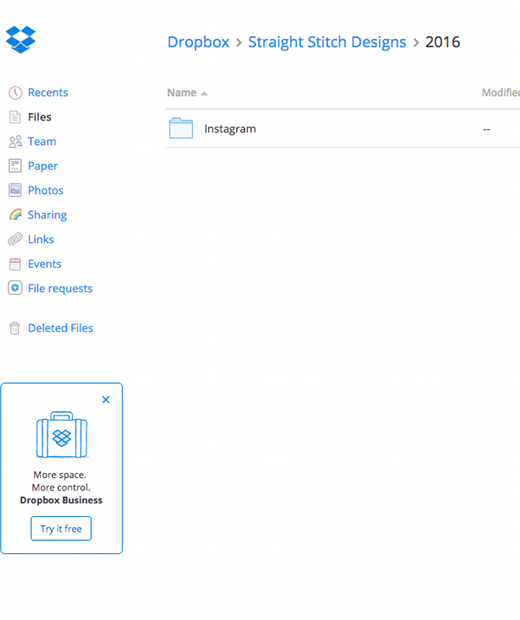520x620 pixels.
Task: Click the Name sort arrow
Action: [204, 94]
